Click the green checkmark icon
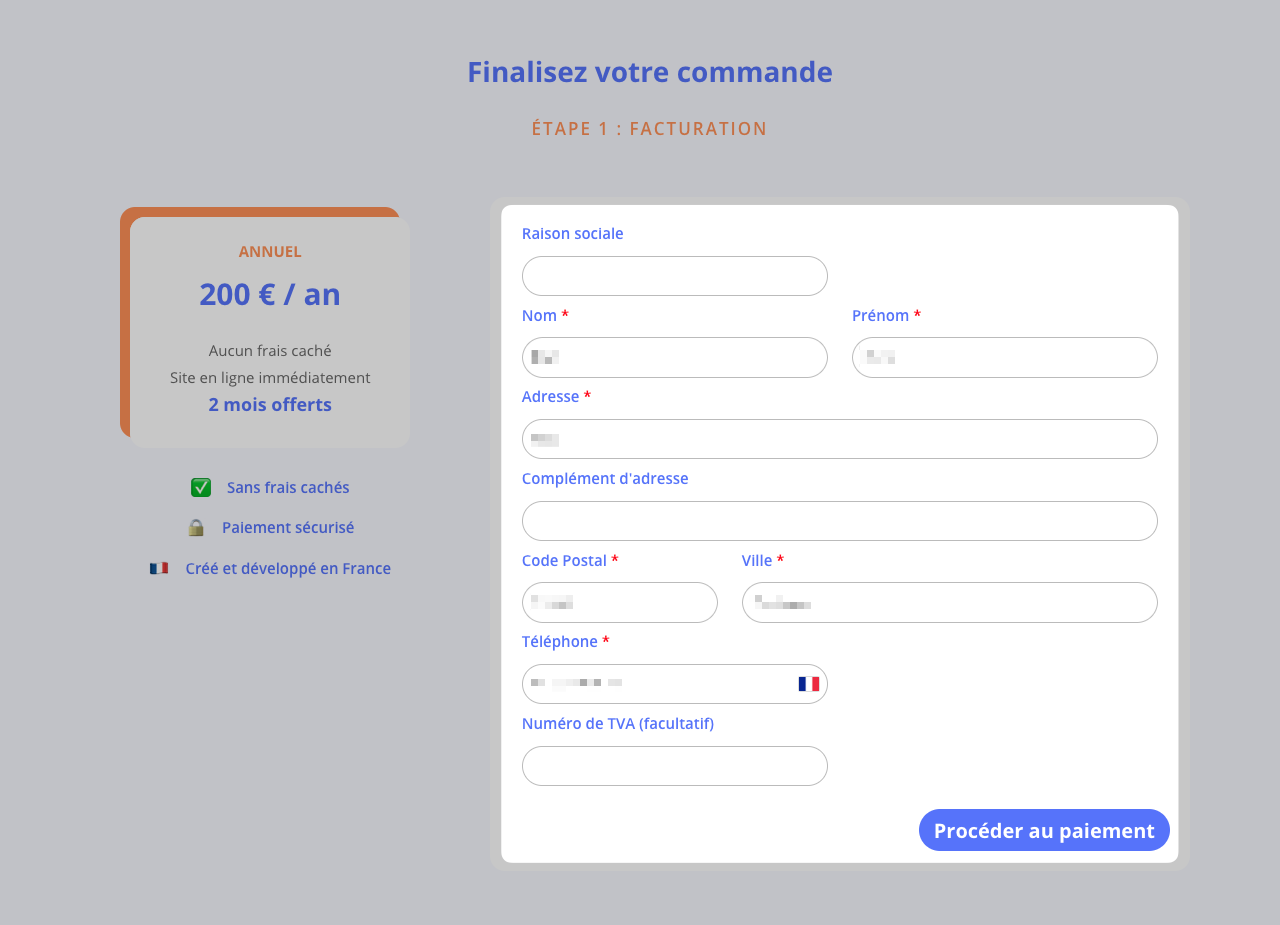The image size is (1280, 925). click(x=201, y=487)
